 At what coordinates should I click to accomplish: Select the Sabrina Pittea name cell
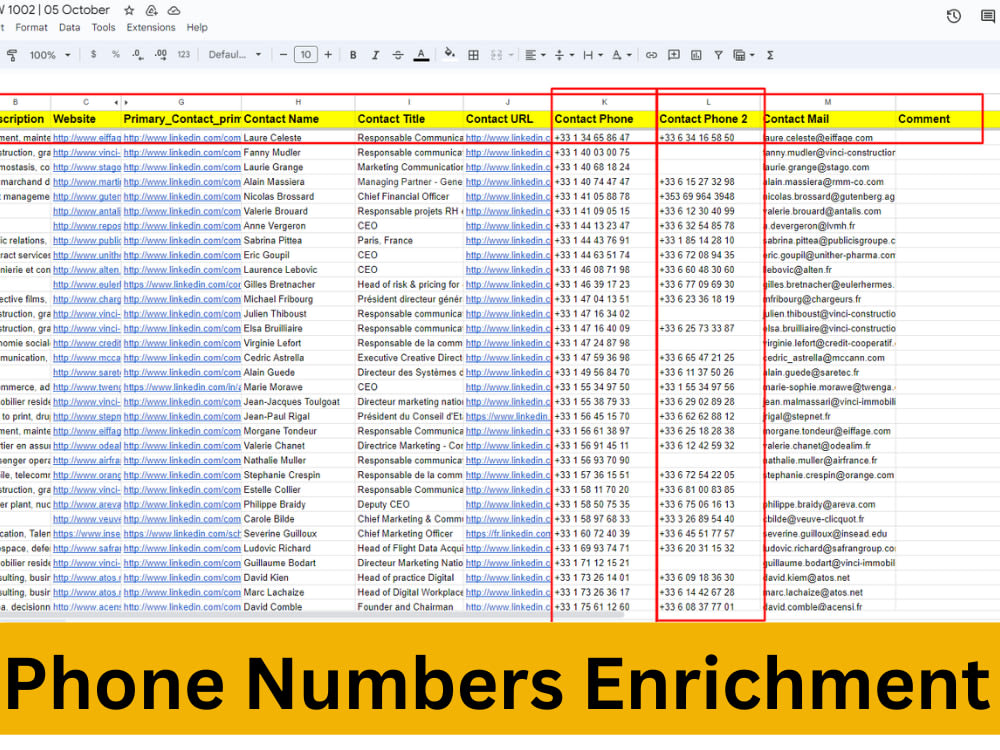click(x=298, y=240)
